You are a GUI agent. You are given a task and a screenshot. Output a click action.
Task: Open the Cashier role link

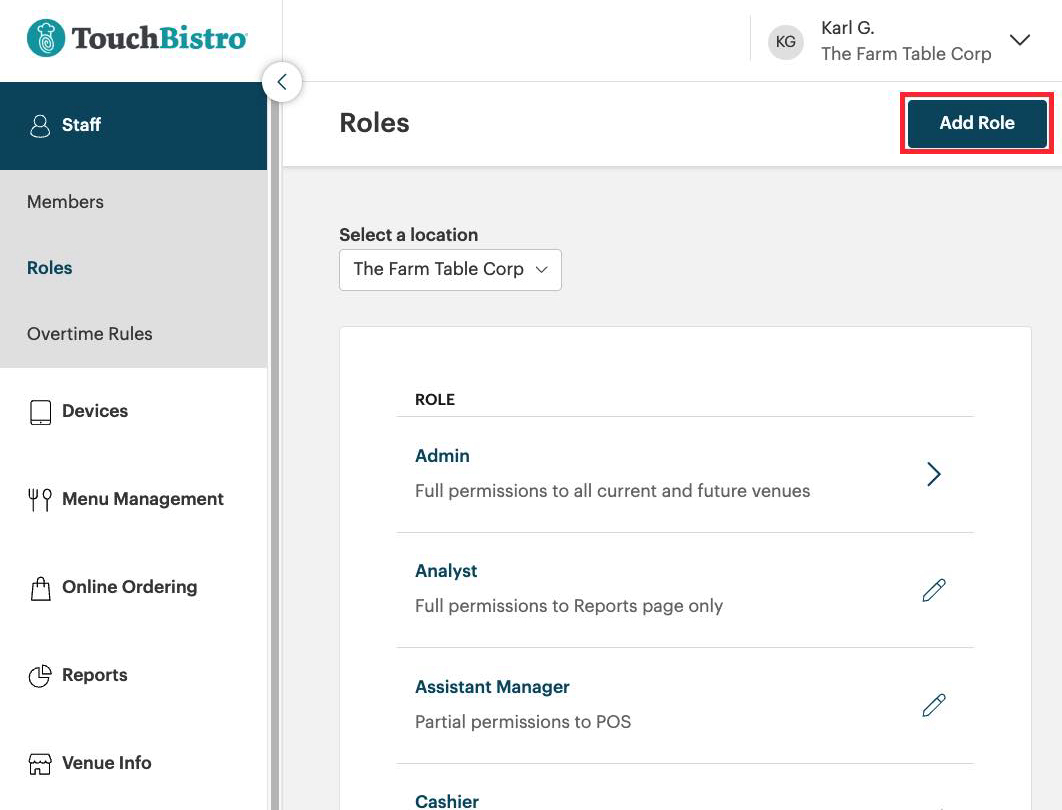(x=446, y=799)
